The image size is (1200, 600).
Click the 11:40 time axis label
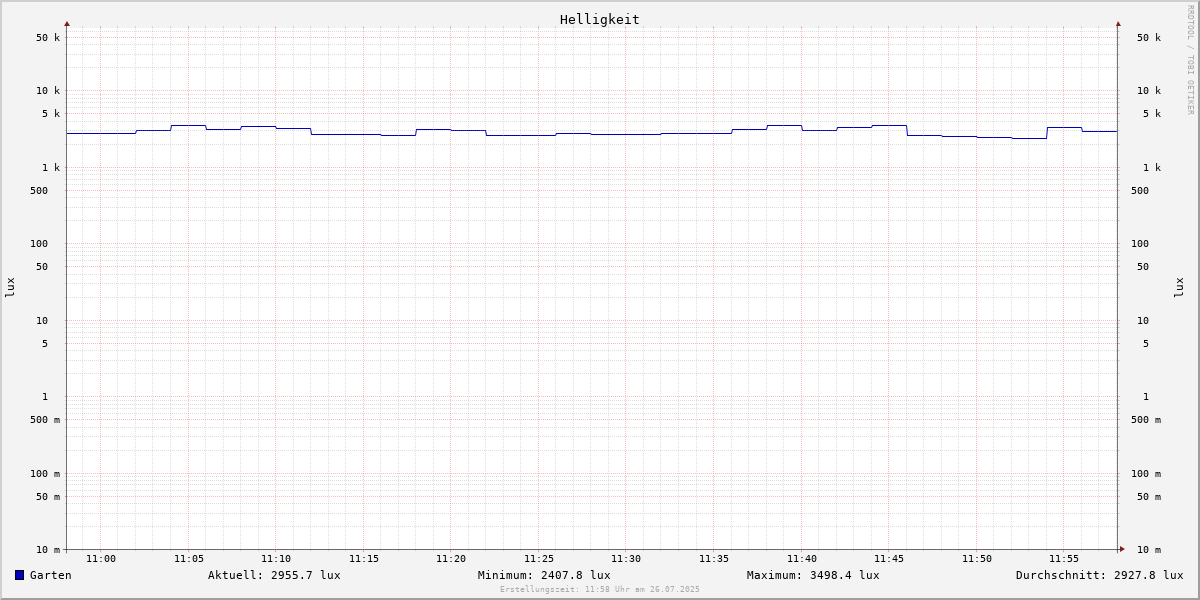point(802,559)
